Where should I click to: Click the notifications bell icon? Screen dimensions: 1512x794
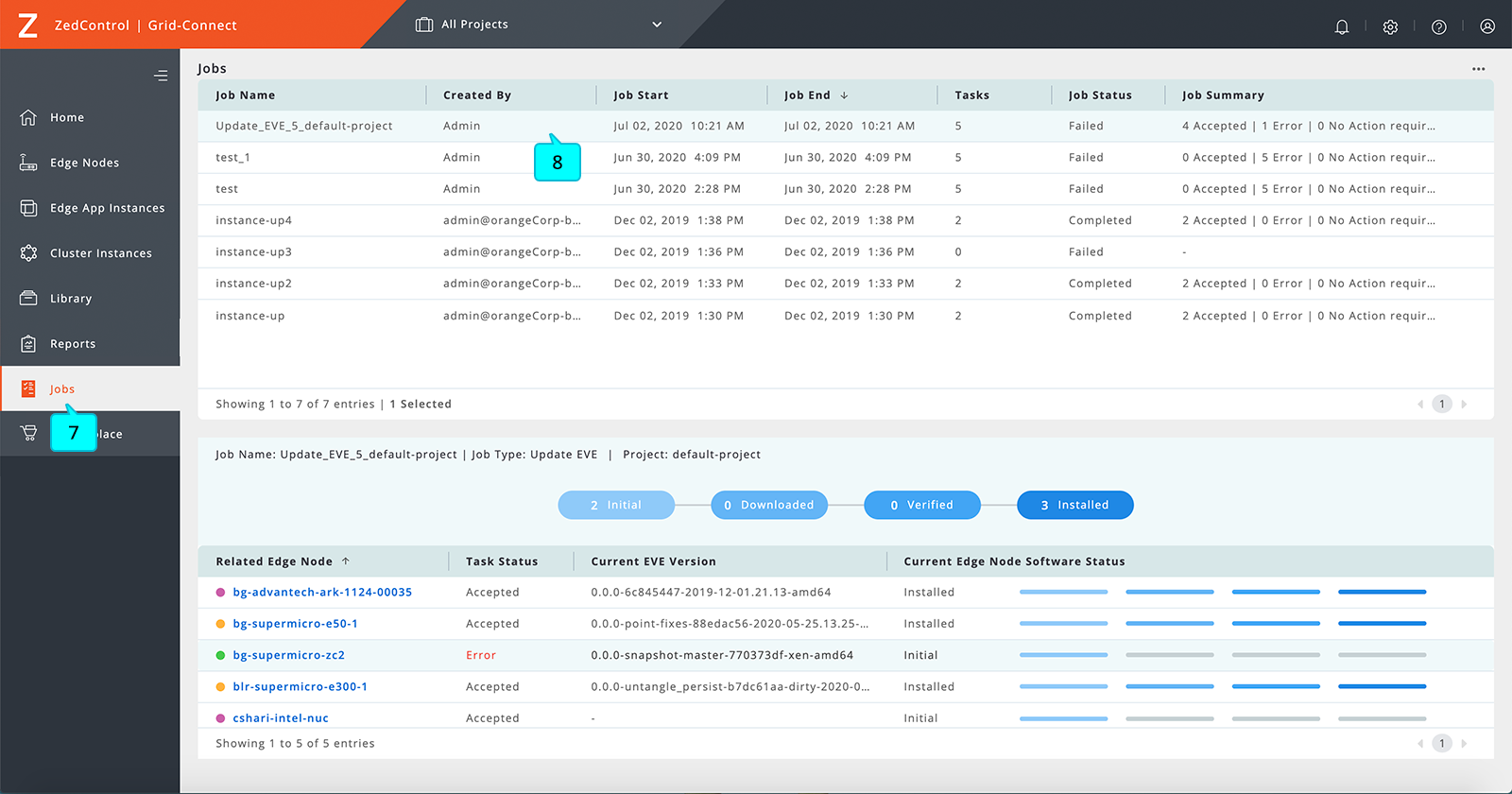click(1341, 26)
